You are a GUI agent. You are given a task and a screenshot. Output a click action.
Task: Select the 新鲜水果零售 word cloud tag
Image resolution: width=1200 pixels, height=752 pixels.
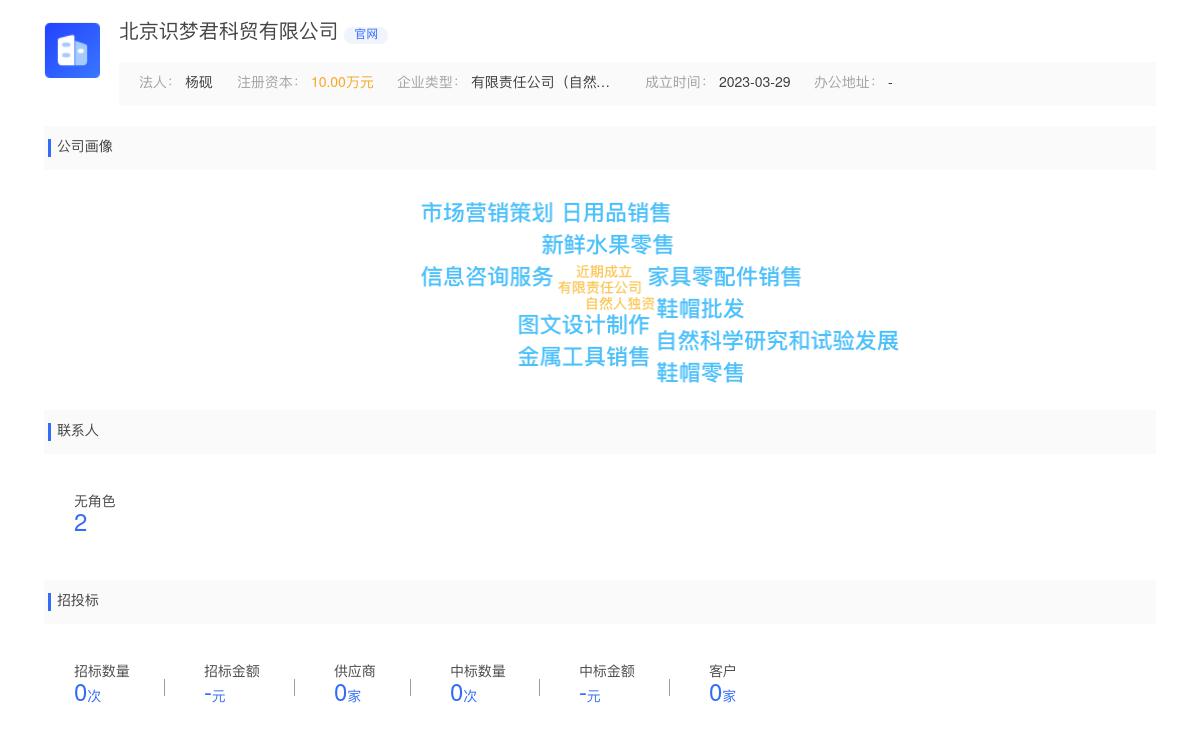pos(607,245)
